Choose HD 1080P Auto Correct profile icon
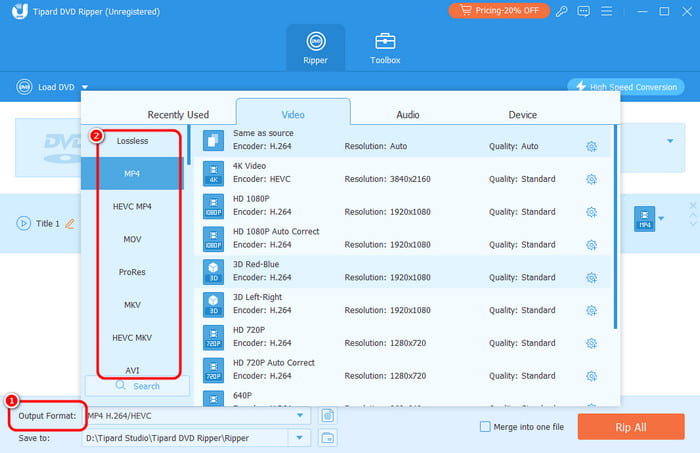The height and width of the screenshot is (453, 700). click(x=213, y=239)
